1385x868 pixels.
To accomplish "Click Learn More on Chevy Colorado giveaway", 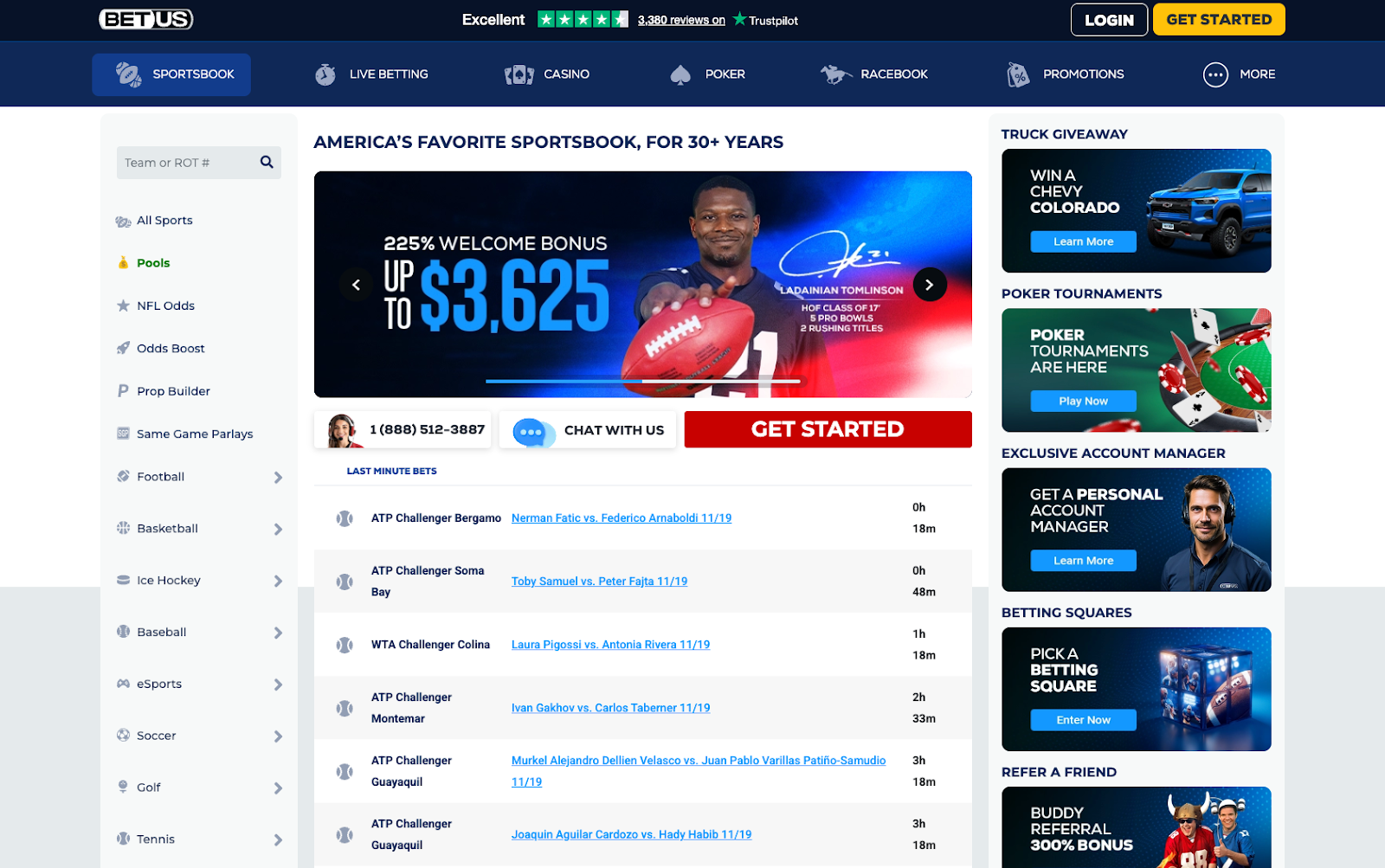I will click(x=1083, y=241).
